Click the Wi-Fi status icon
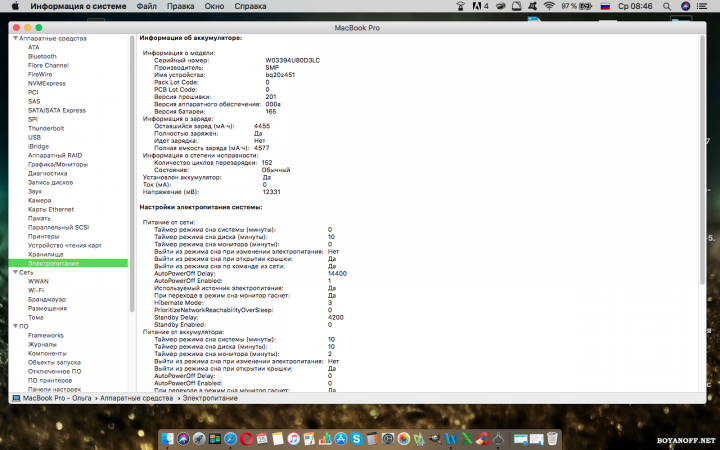Viewport: 720px width, 450px height. pos(550,6)
